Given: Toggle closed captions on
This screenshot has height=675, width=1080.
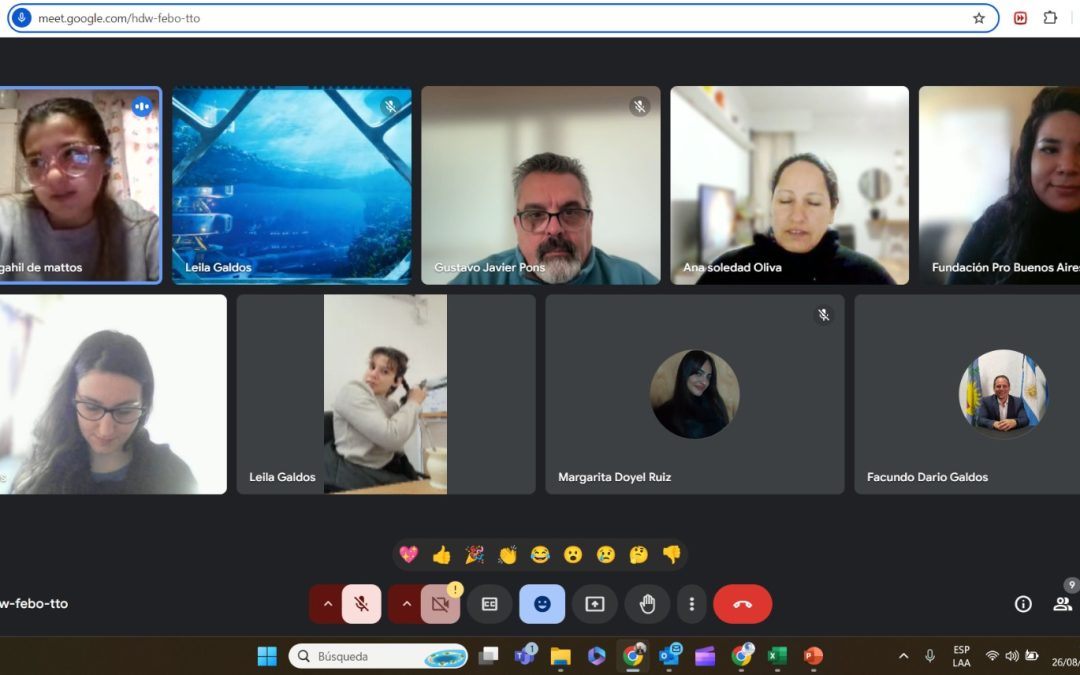Looking at the screenshot, I should (490, 604).
